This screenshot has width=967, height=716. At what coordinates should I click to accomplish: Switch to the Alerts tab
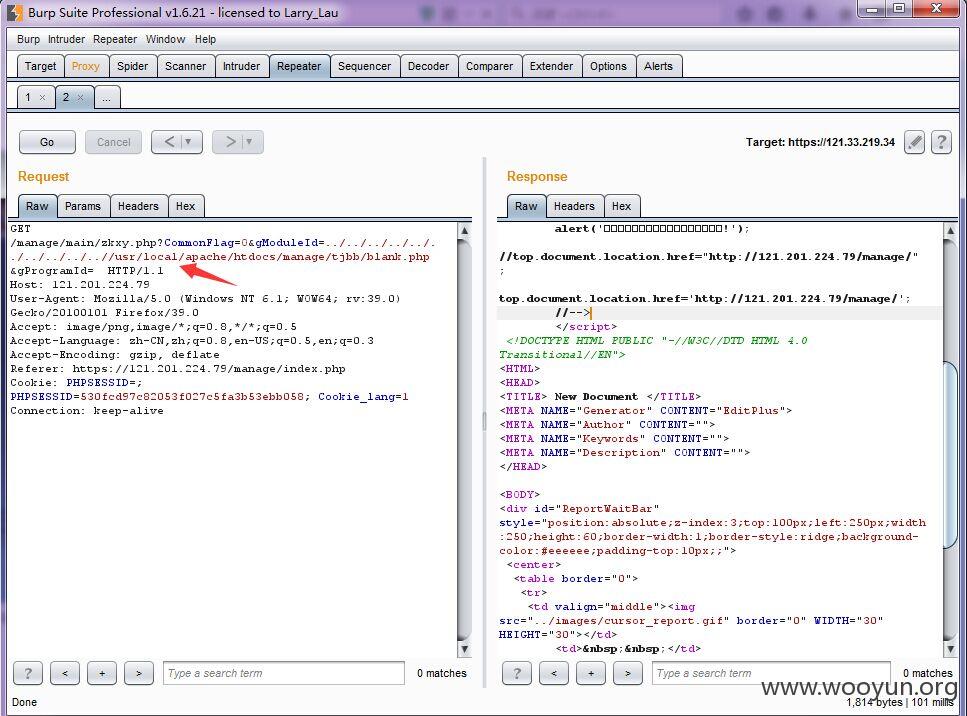point(659,66)
